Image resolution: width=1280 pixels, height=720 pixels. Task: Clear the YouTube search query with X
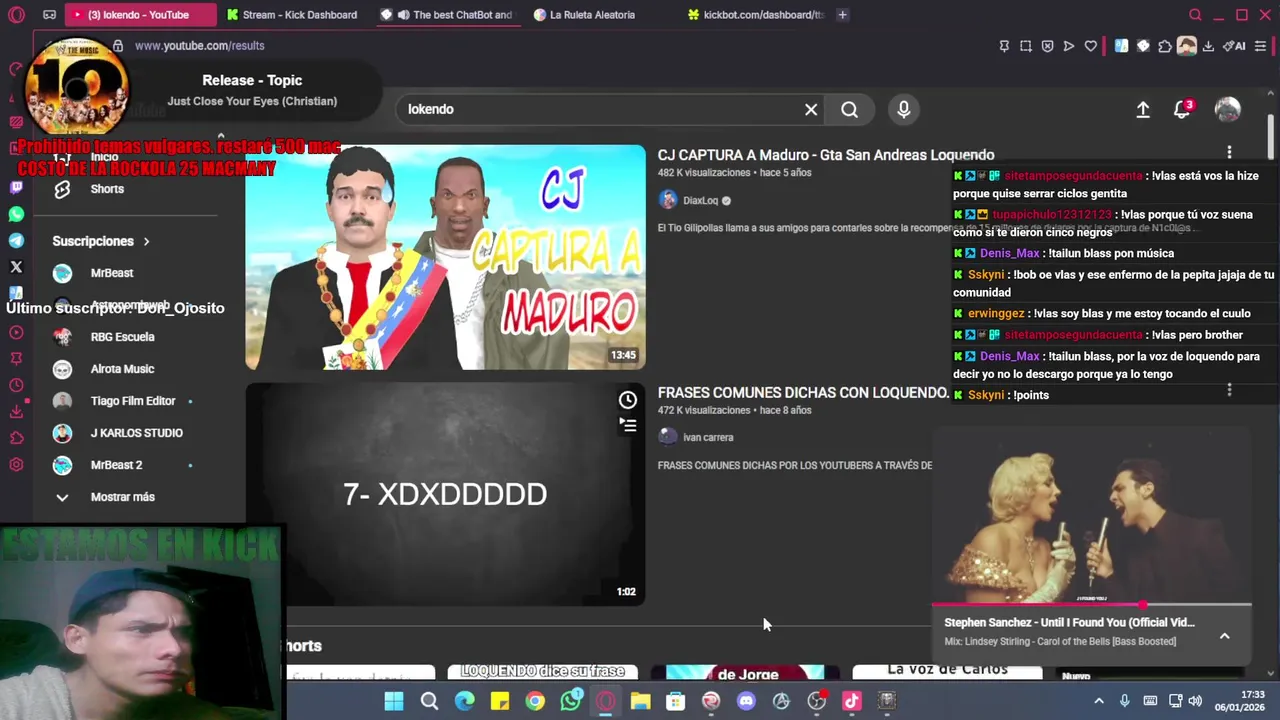[x=811, y=109]
